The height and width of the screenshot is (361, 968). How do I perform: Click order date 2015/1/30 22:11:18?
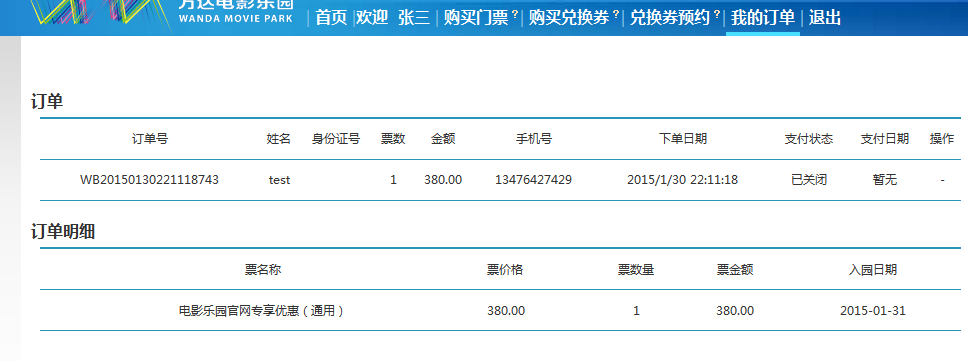click(682, 180)
